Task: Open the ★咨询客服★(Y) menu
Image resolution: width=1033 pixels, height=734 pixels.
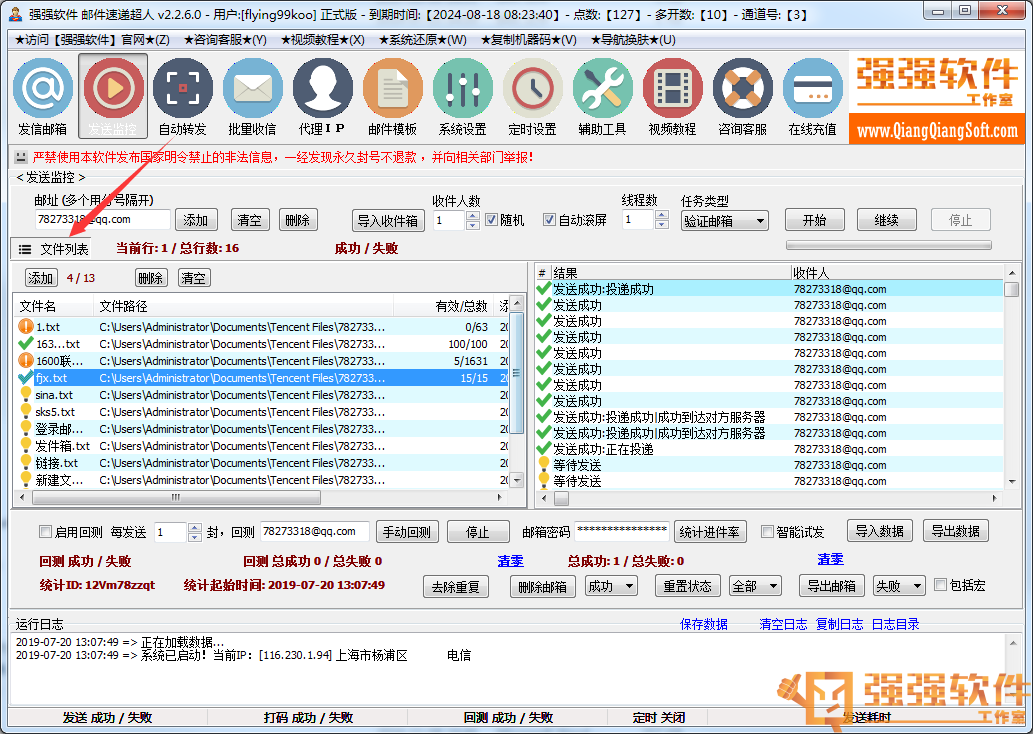Action: click(225, 40)
